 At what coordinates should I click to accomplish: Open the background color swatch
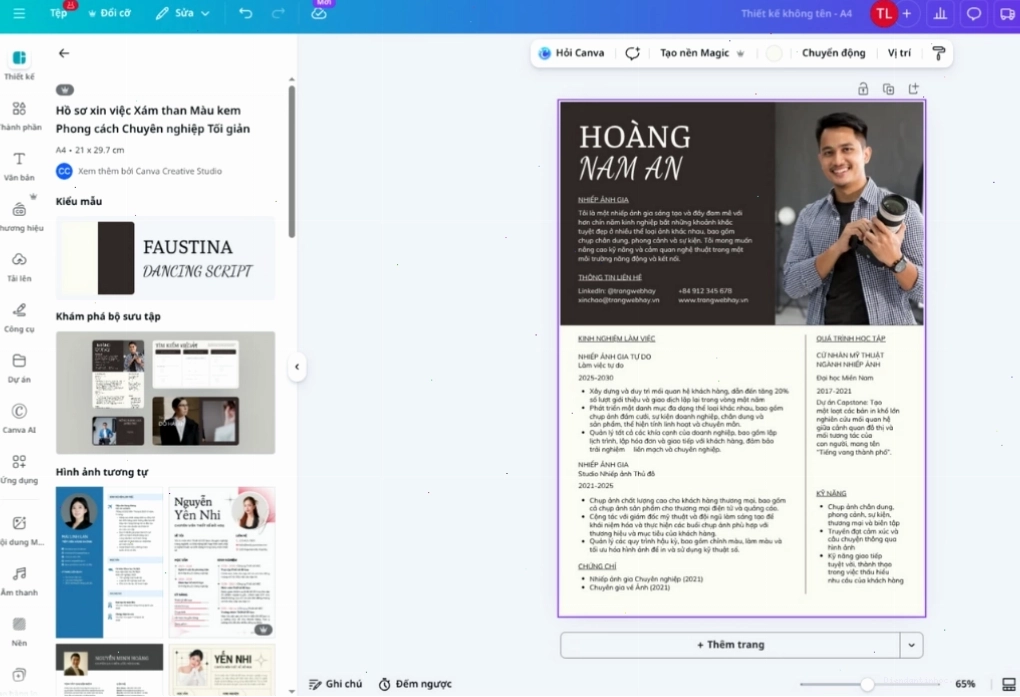tap(773, 53)
